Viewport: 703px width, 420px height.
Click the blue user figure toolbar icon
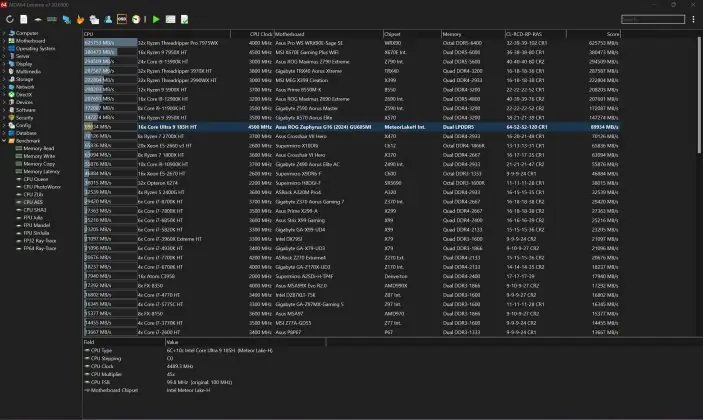coord(108,19)
